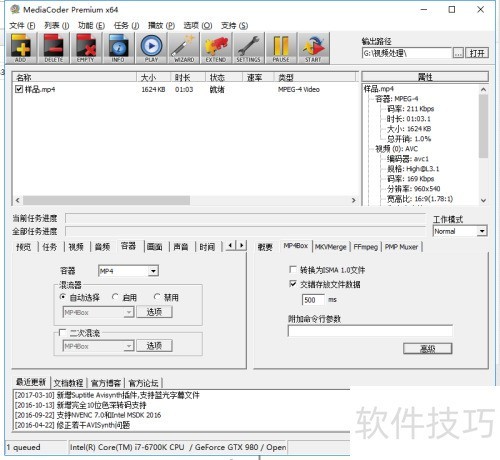Viewport: 500px width, 460px height.
Task: Open the 播放 (P) menu
Action: click(161, 25)
